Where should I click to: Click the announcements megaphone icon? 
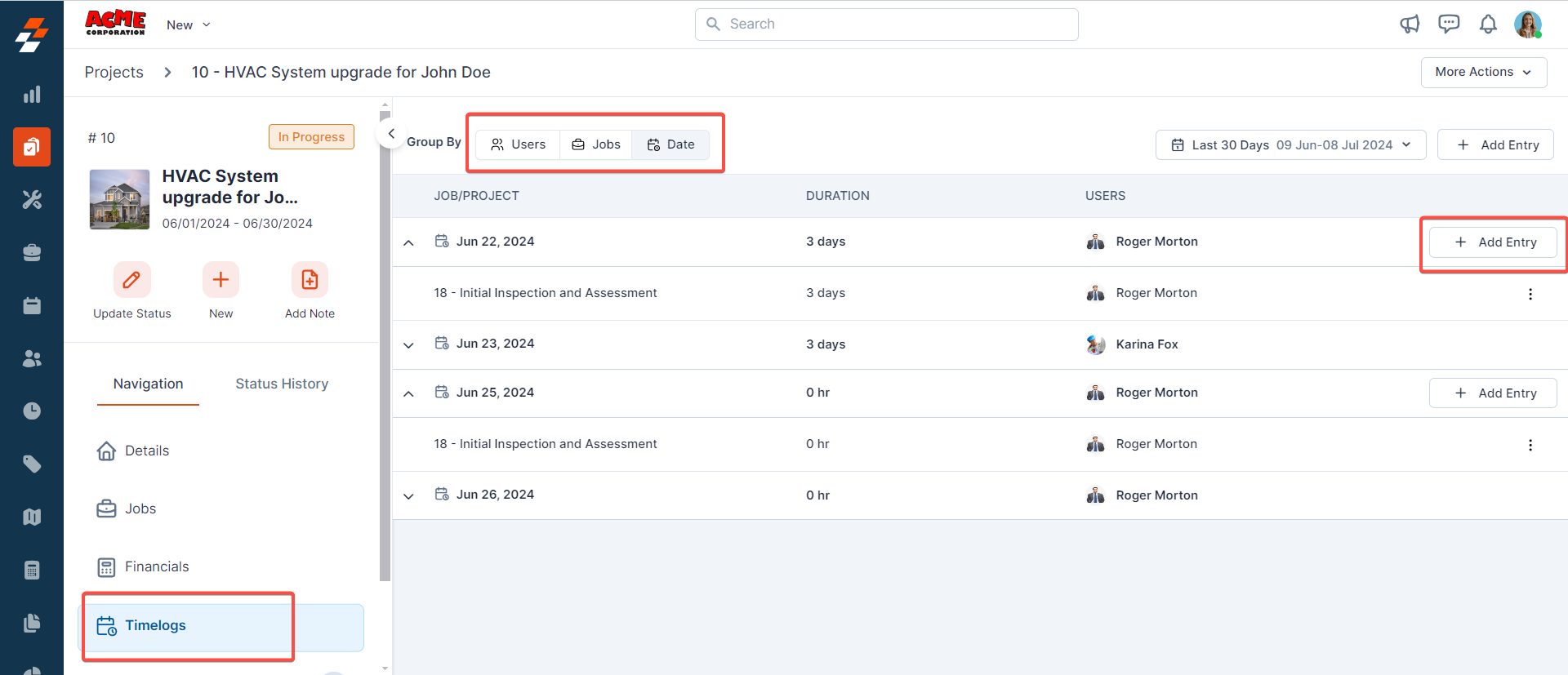click(1410, 24)
